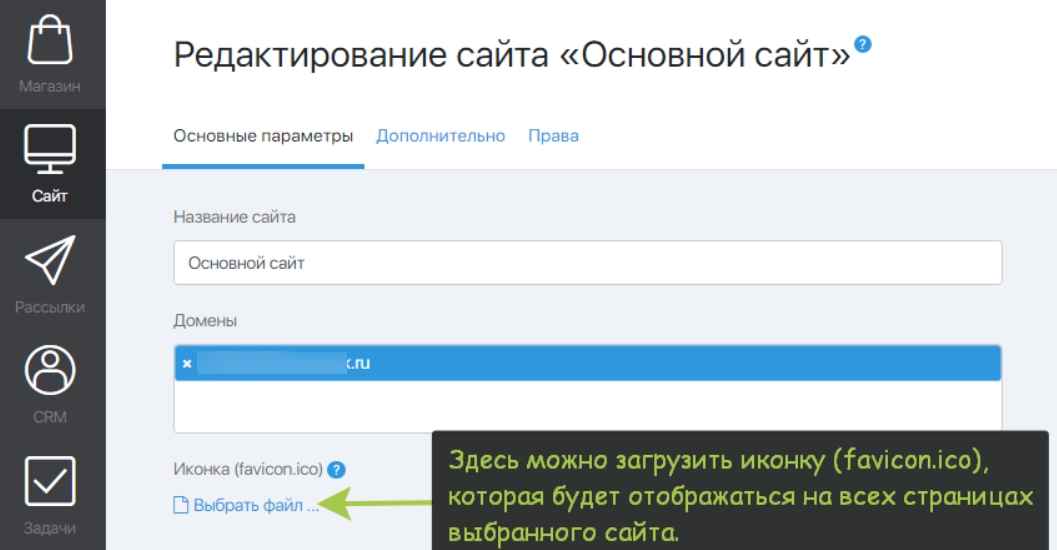Click the Выбрать файл link
1057x550 pixels.
[255, 505]
